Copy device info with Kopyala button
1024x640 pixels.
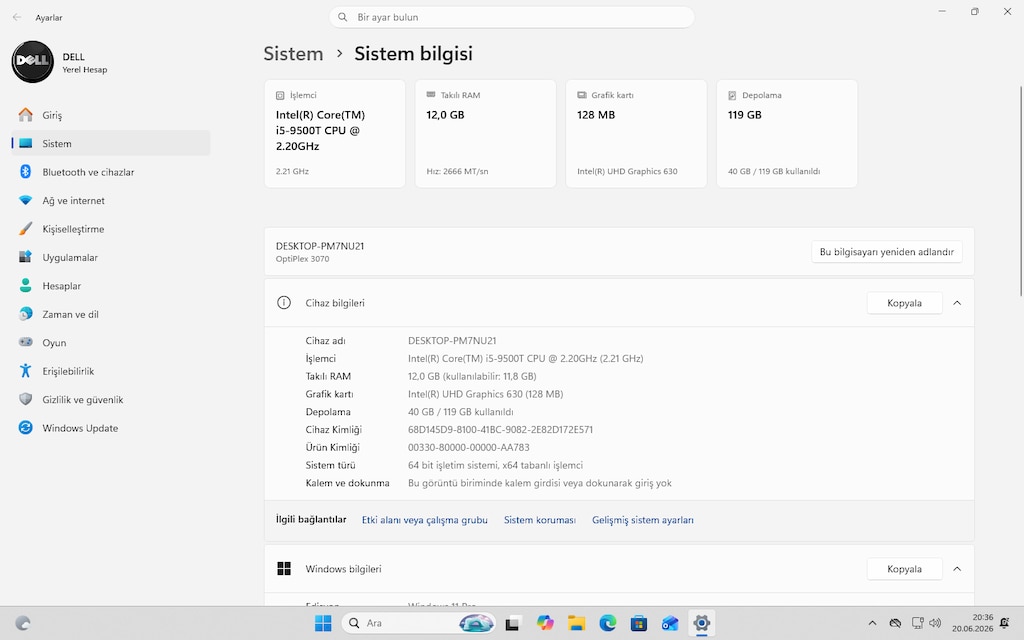click(x=904, y=303)
